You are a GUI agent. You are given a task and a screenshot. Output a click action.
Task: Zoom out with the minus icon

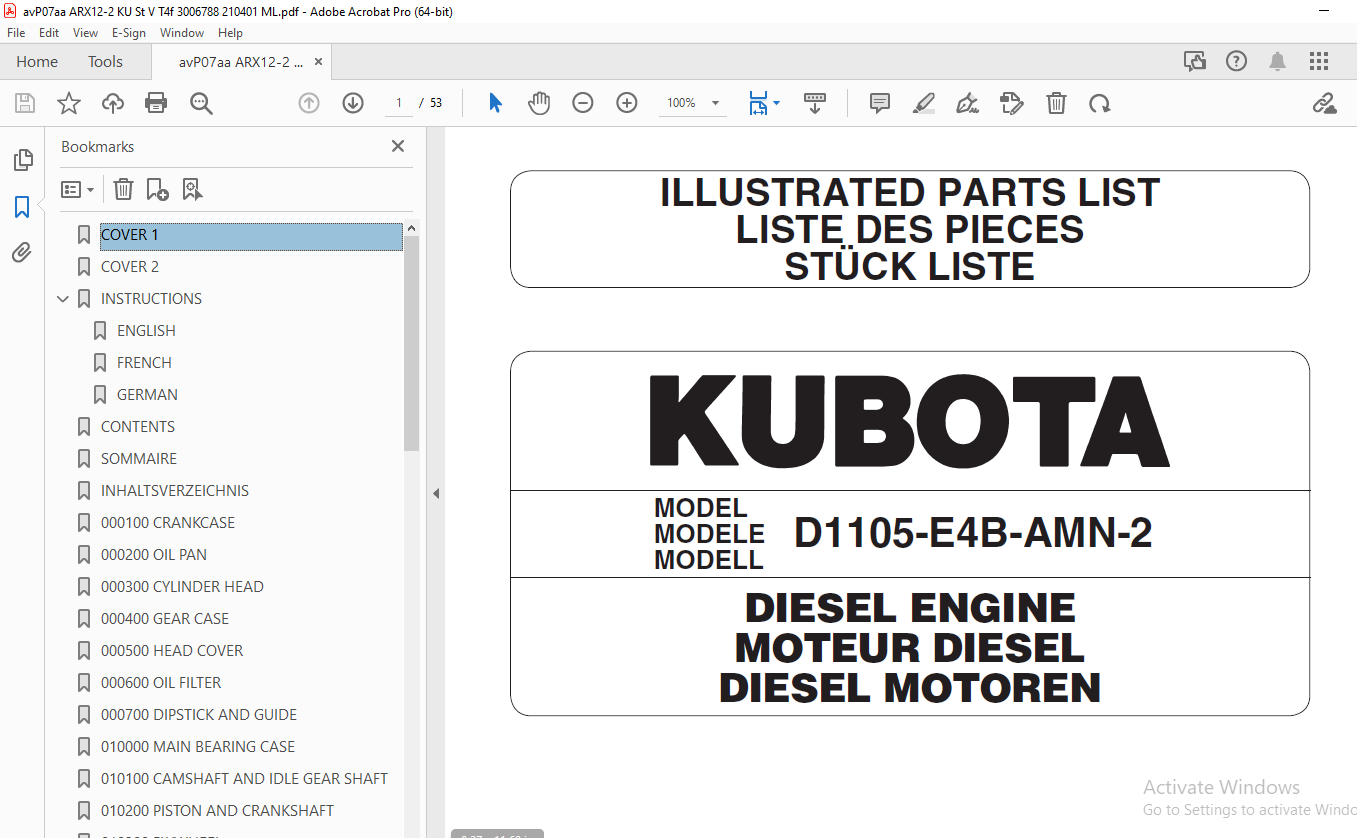[583, 103]
